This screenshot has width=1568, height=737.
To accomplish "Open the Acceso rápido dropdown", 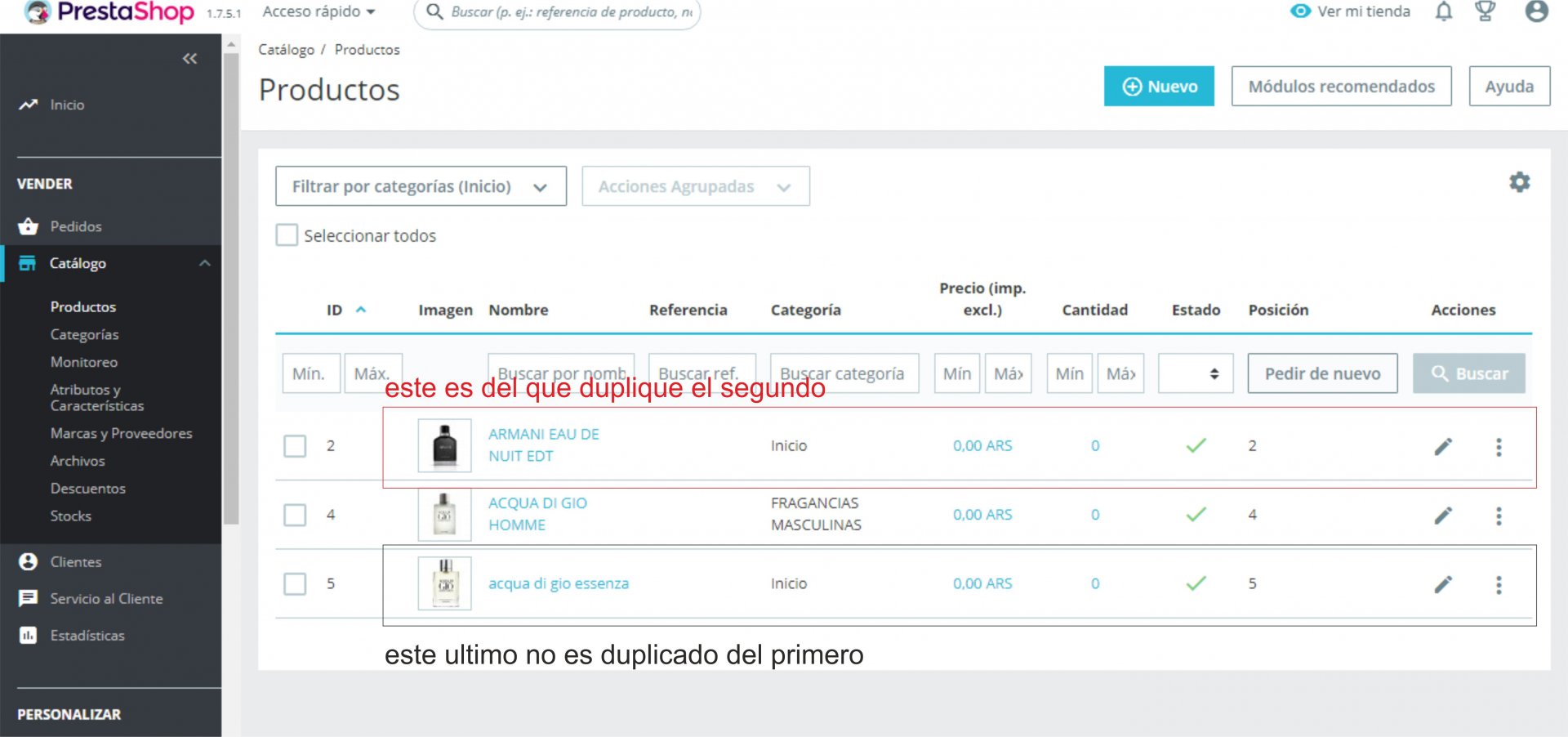I will pos(318,11).
